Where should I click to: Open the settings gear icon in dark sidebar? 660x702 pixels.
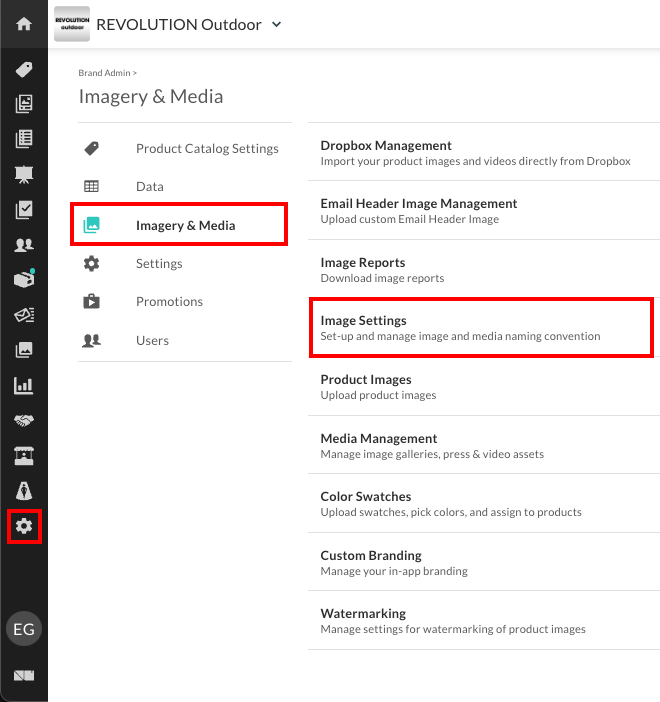pyautogui.click(x=24, y=526)
